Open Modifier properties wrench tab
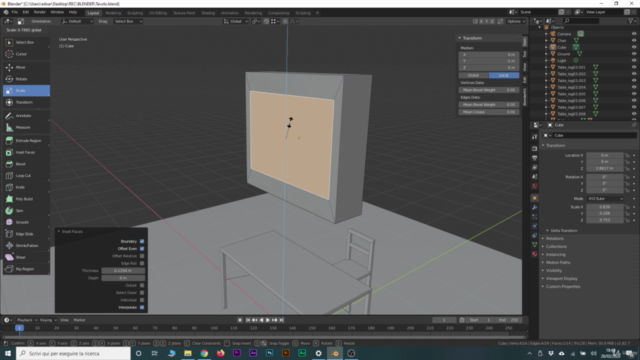 tap(534, 207)
